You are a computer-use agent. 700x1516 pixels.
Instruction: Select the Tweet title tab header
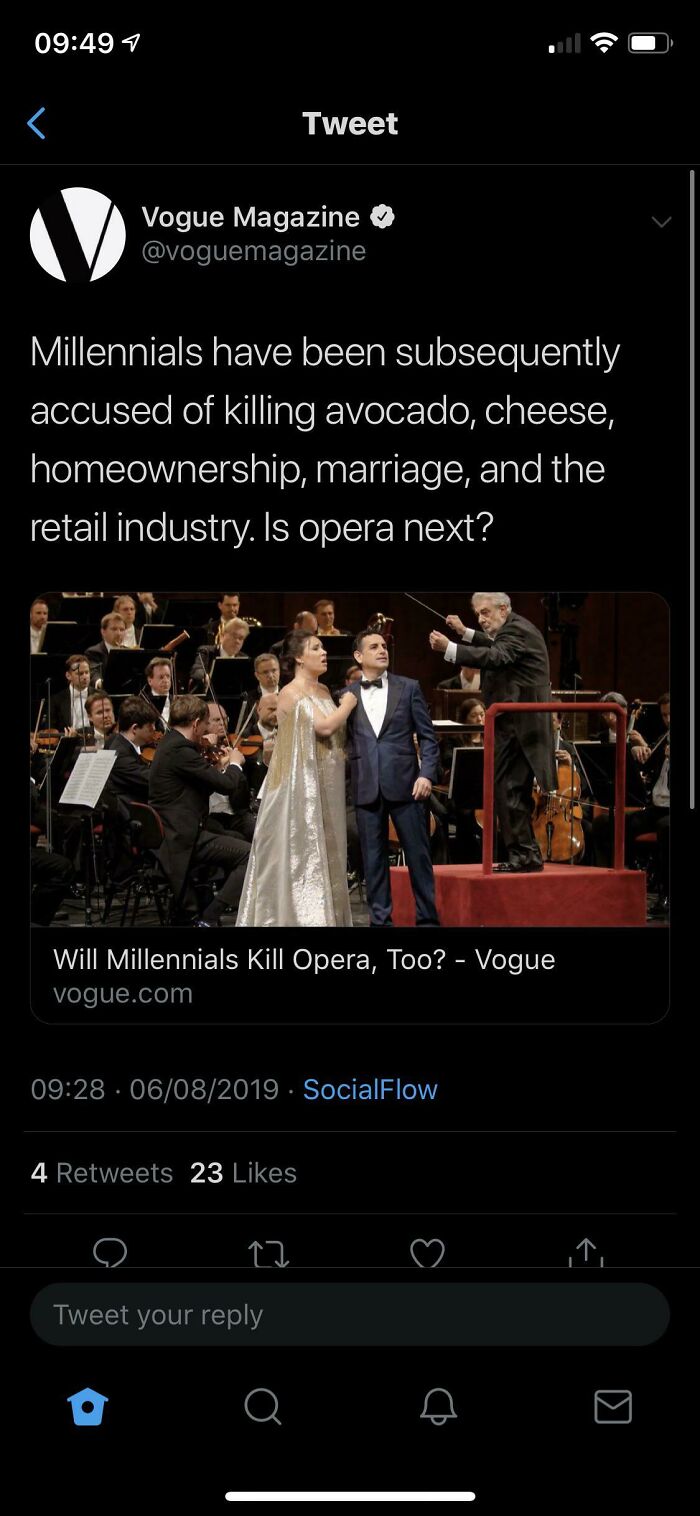(349, 122)
